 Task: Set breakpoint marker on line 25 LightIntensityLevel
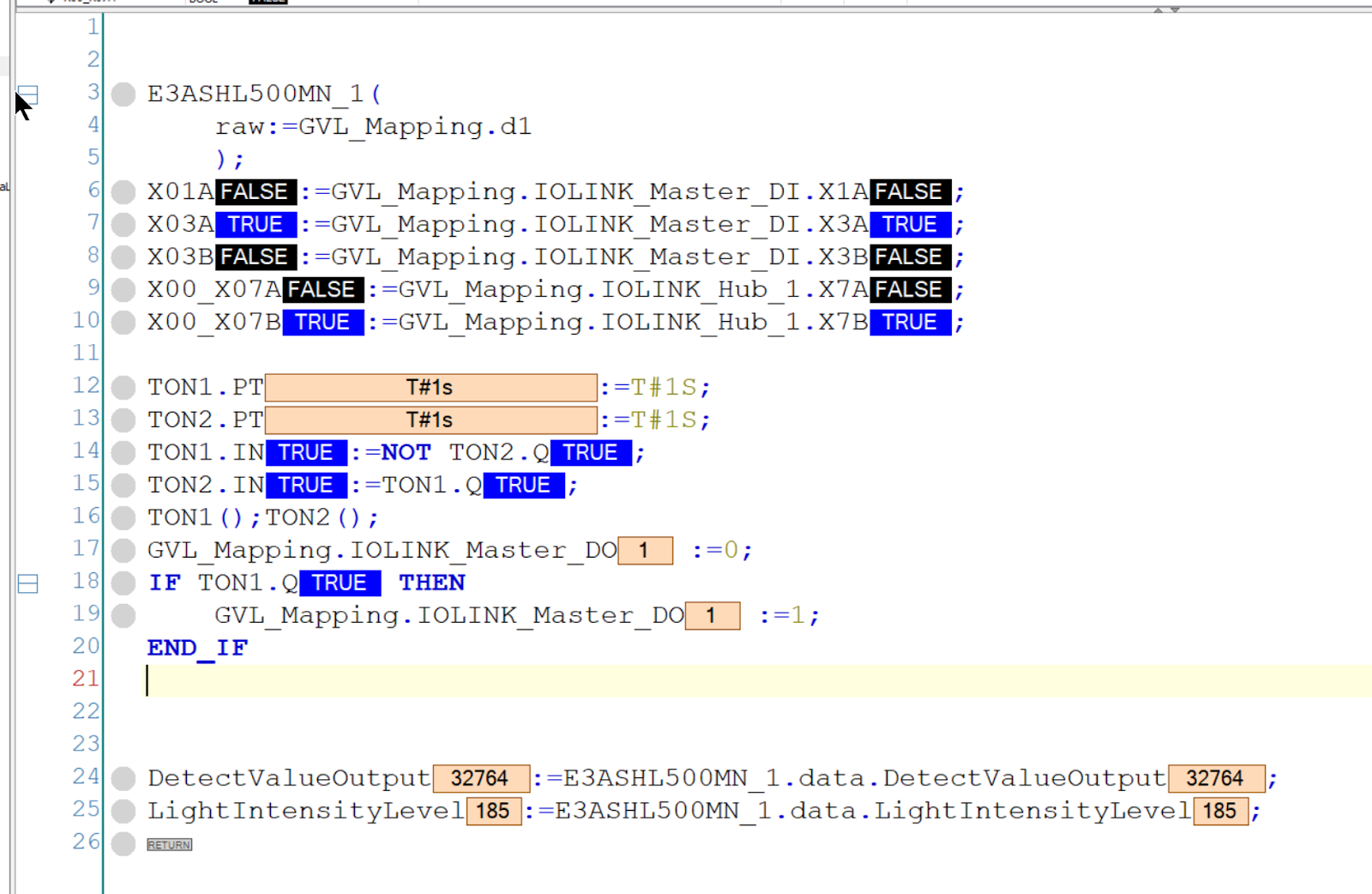tap(123, 812)
